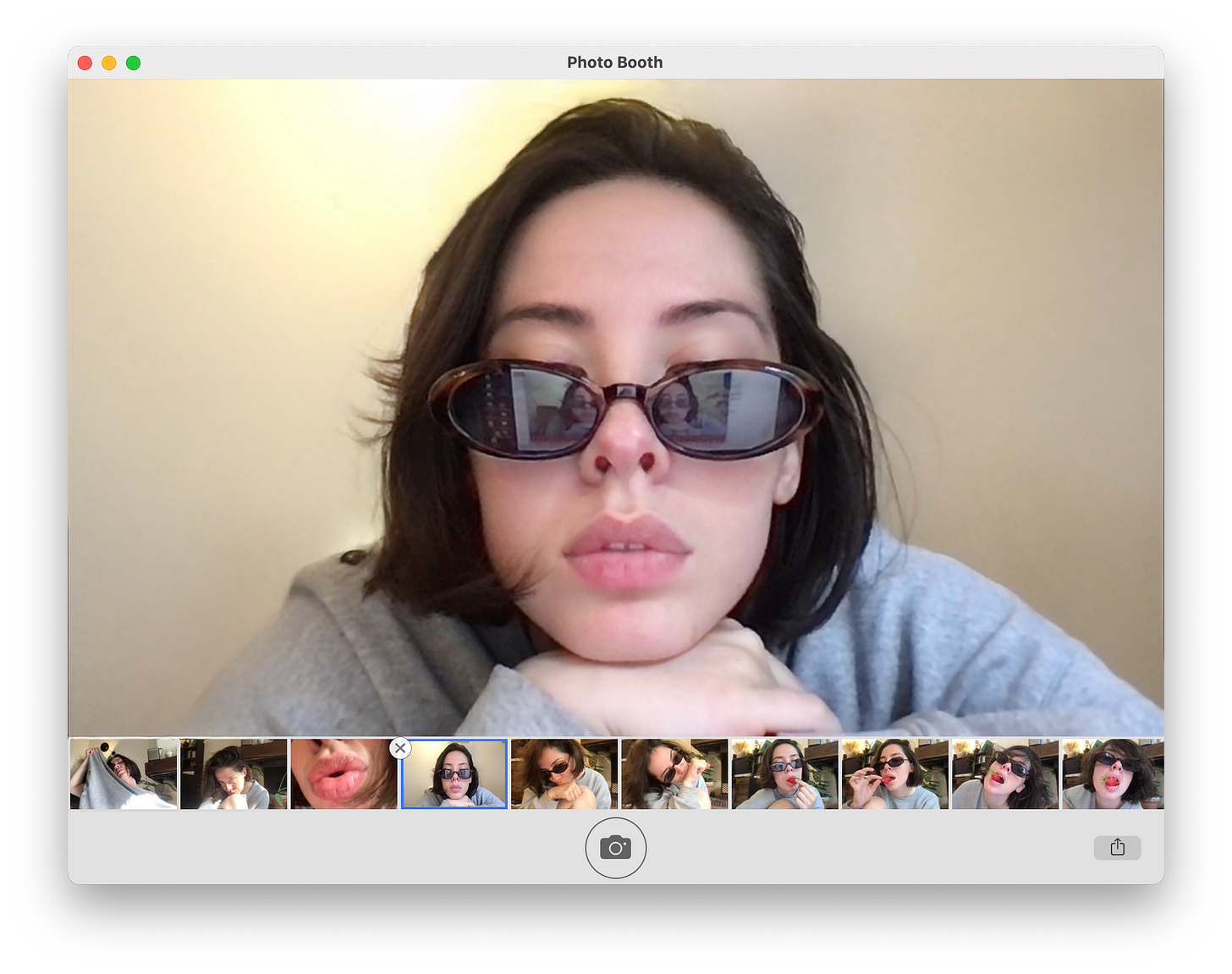The width and height of the screenshot is (1232, 974).
Task: Close the Photo Booth window
Action: click(85, 63)
